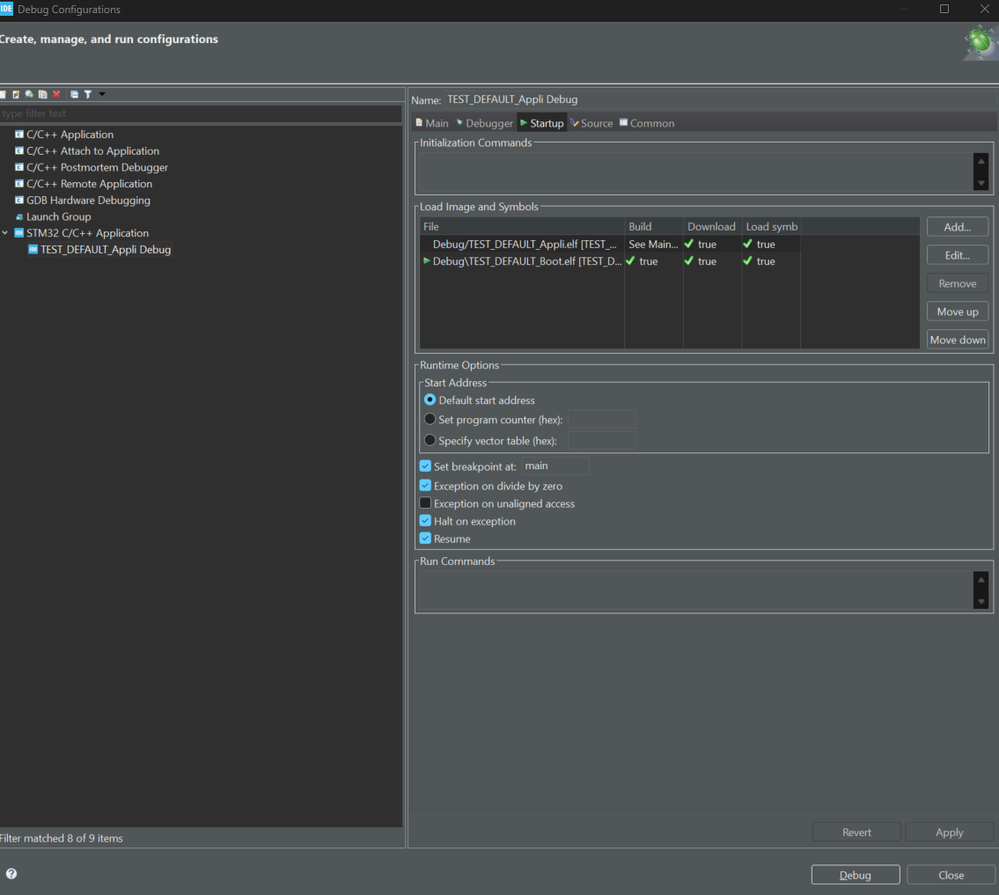Image resolution: width=999 pixels, height=895 pixels.
Task: Click the Load symbols checkmark in Appli.elf row
Action: [747, 243]
